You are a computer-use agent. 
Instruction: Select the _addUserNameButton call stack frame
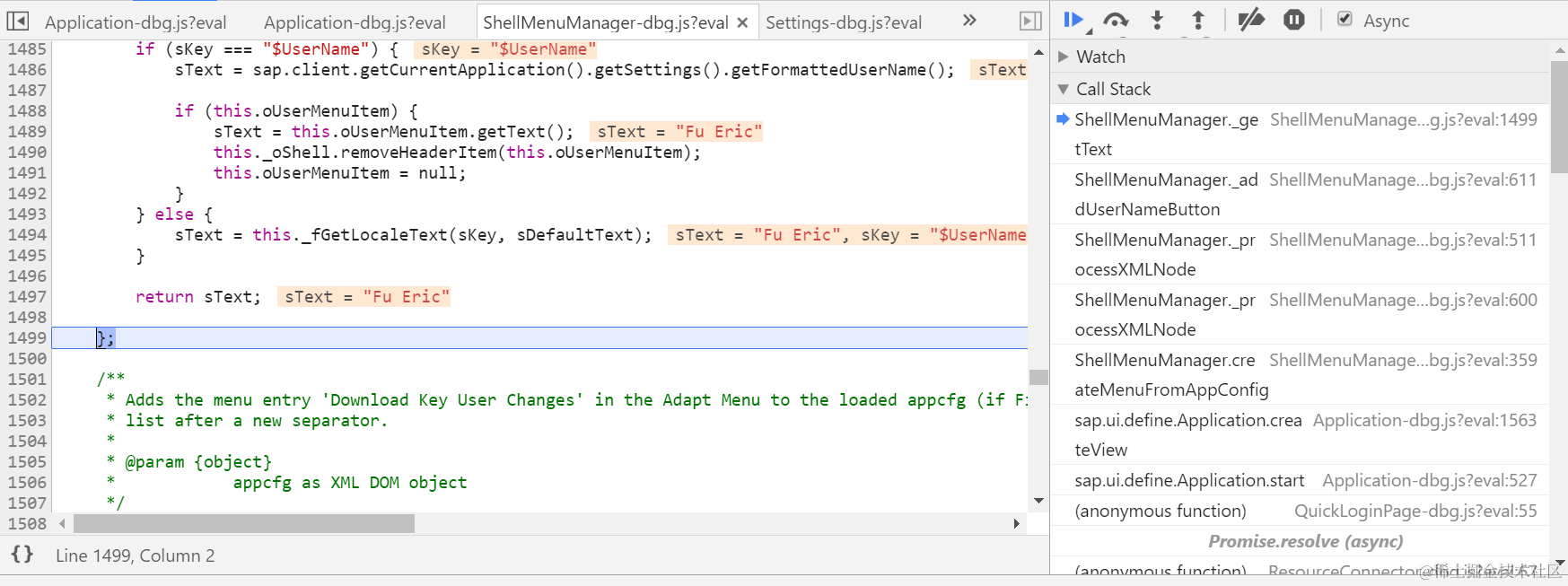click(x=1300, y=194)
